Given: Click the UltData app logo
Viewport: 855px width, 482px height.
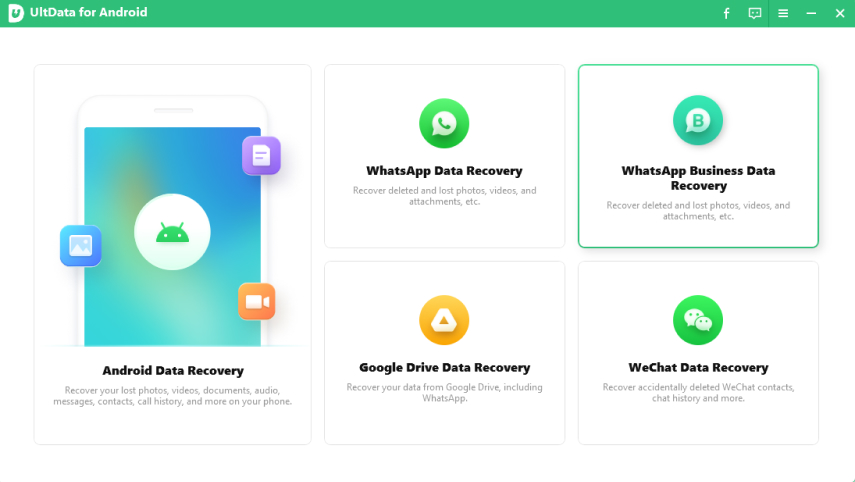Looking at the screenshot, I should click(16, 13).
